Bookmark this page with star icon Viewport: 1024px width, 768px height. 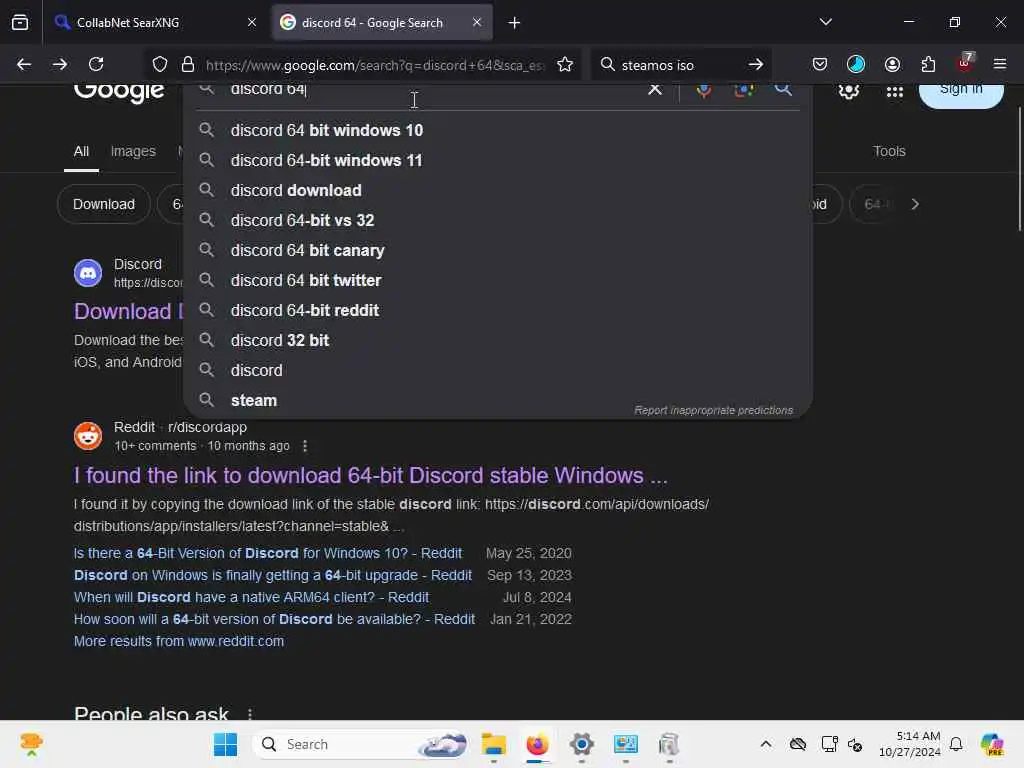565,64
